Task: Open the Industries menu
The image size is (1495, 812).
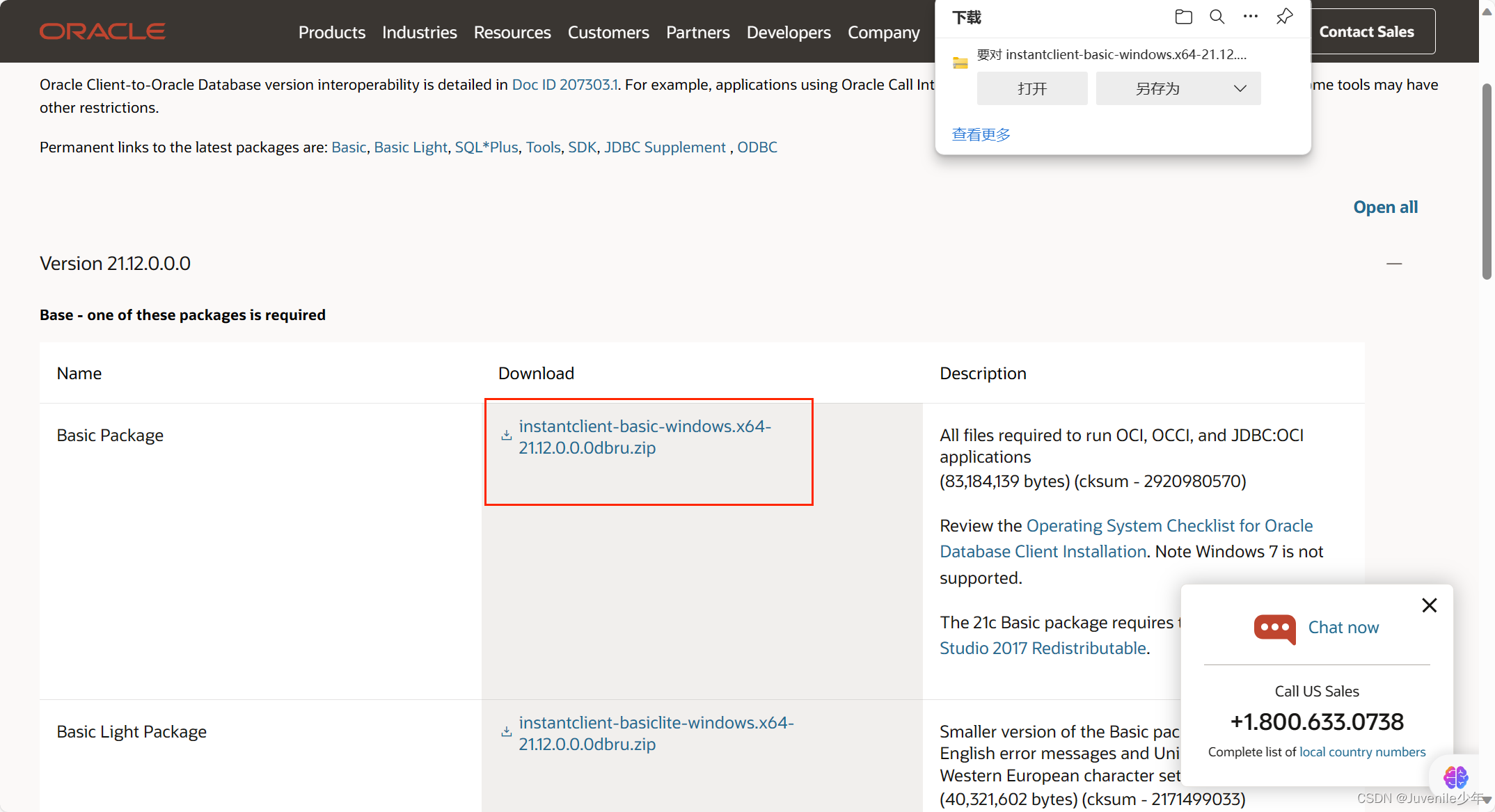Action: 420,32
